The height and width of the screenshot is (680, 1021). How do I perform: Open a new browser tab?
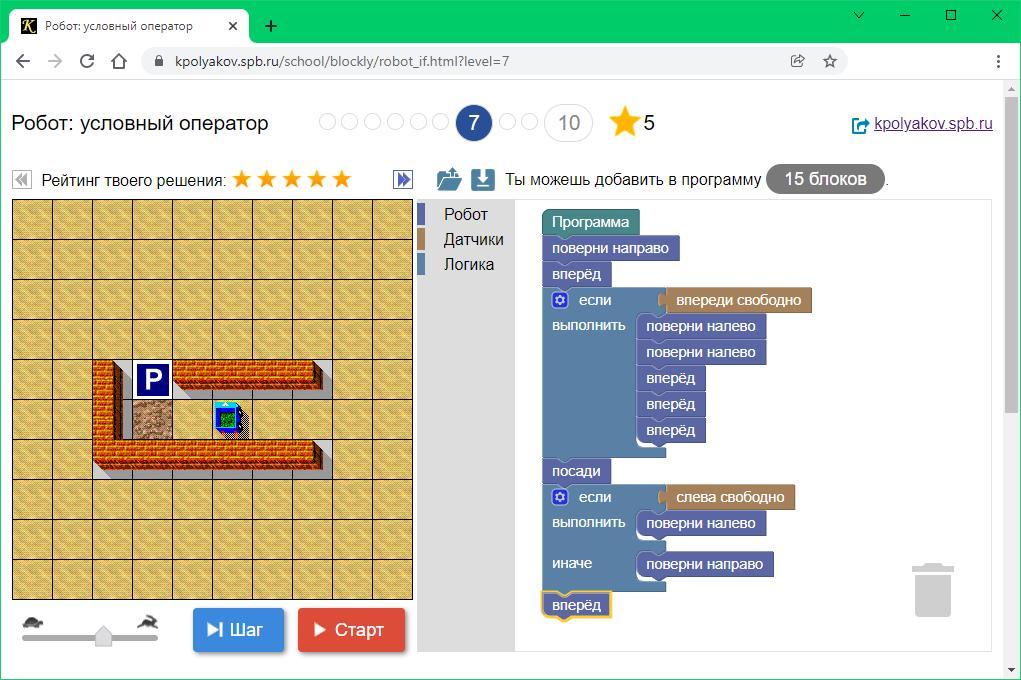tap(271, 26)
